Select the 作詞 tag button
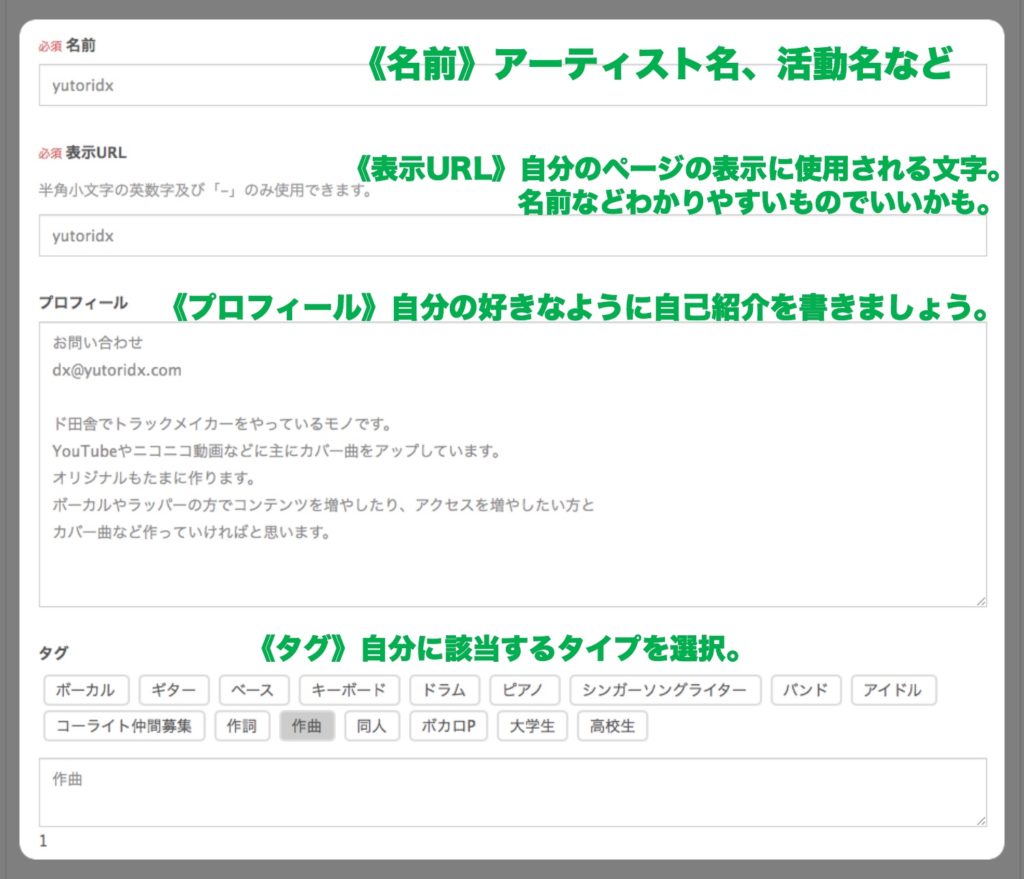Screen dimensions: 1024x879 tap(242, 726)
